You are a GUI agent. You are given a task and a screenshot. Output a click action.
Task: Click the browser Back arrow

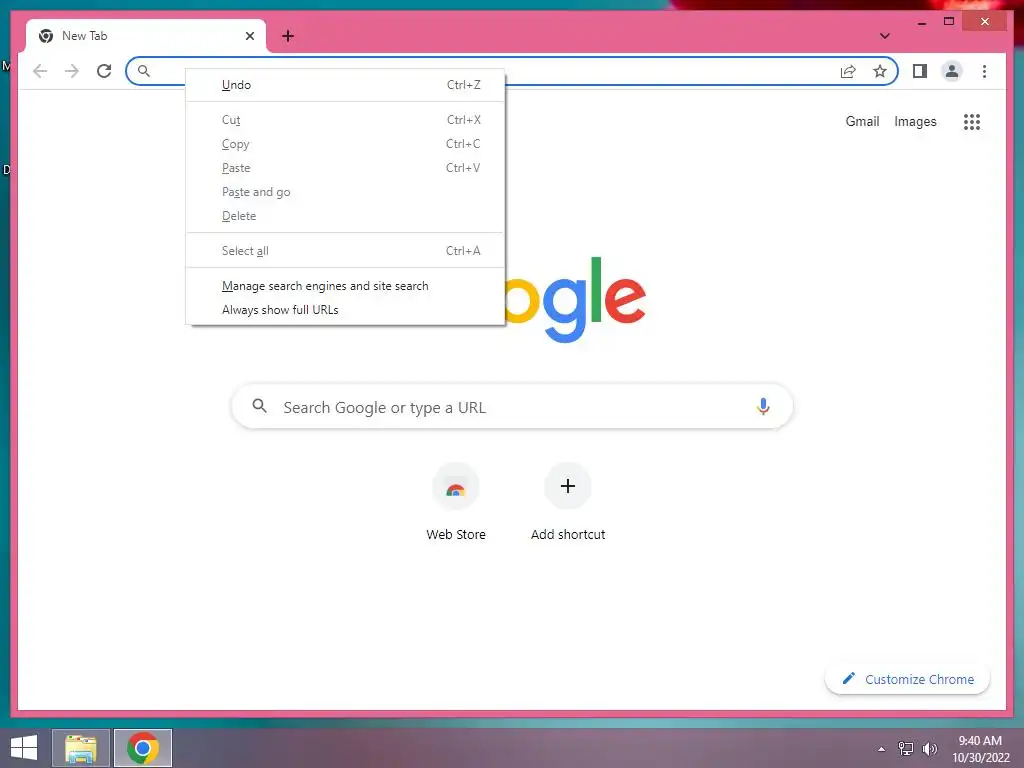(x=40, y=71)
